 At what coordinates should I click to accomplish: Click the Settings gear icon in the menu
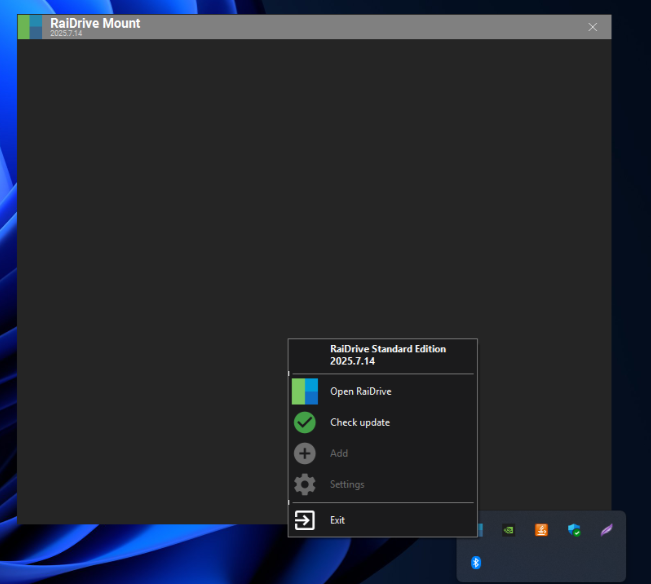click(x=305, y=484)
